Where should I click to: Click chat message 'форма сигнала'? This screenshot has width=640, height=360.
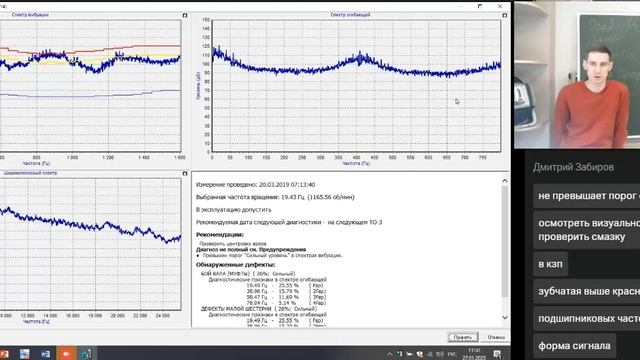tap(574, 346)
